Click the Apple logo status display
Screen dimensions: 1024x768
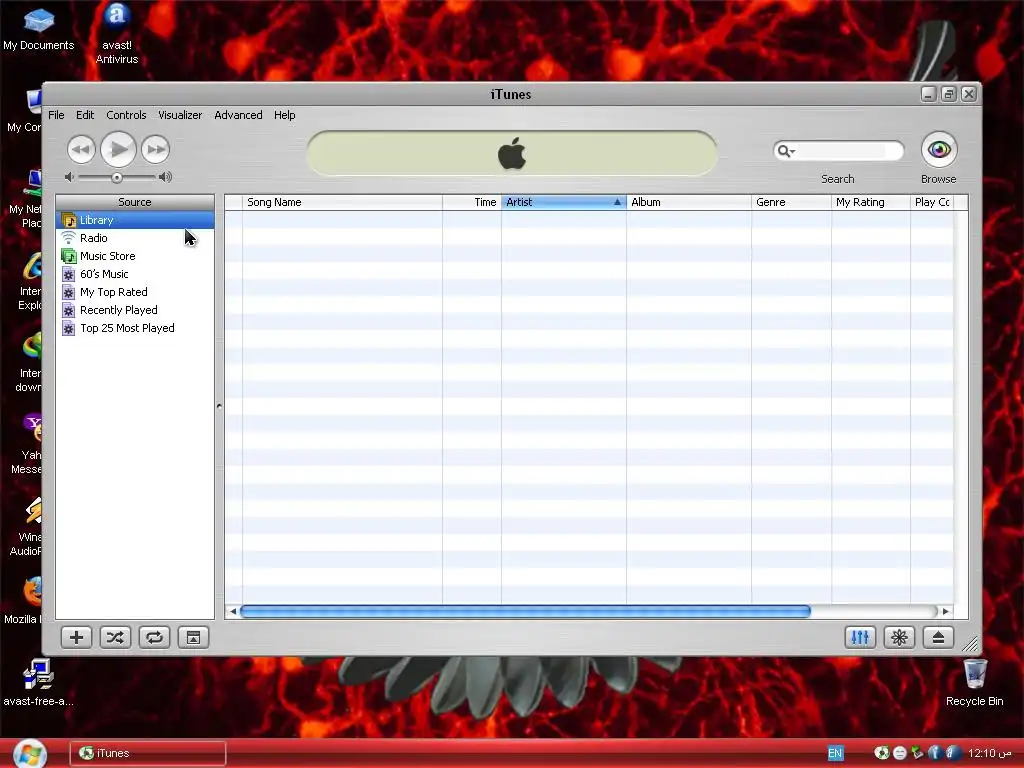(x=512, y=153)
